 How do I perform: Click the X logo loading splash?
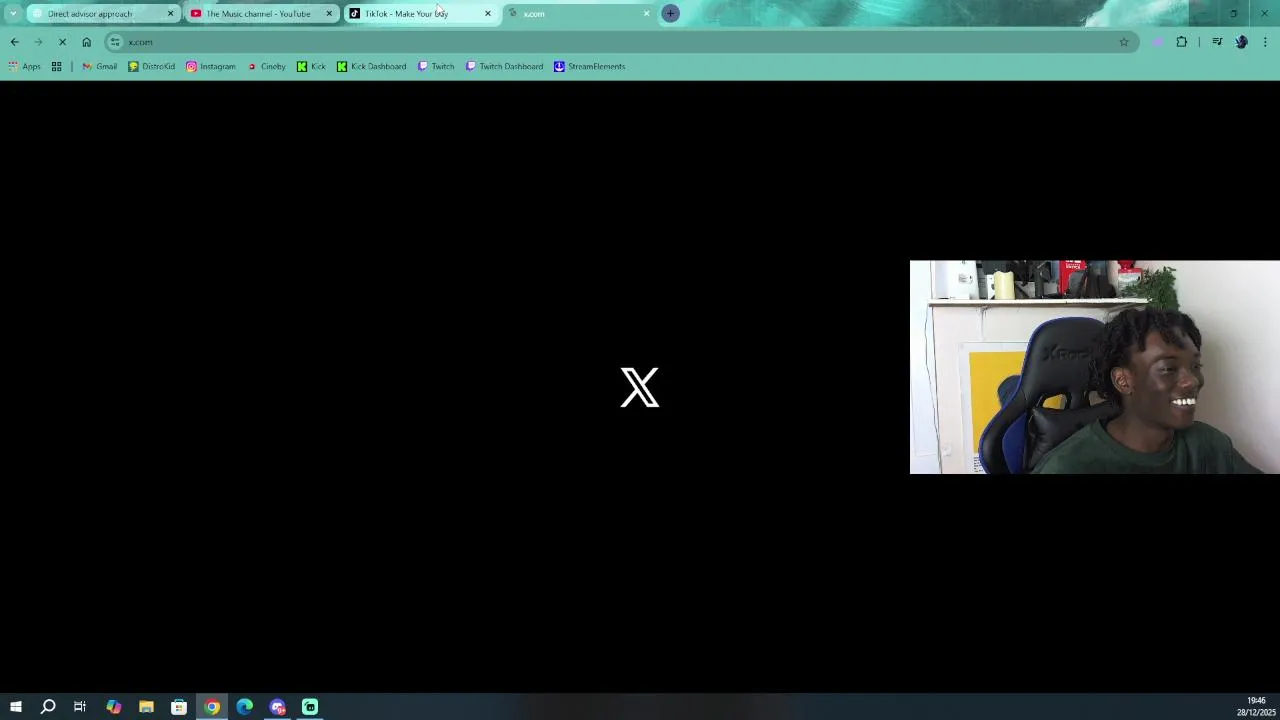click(x=640, y=387)
